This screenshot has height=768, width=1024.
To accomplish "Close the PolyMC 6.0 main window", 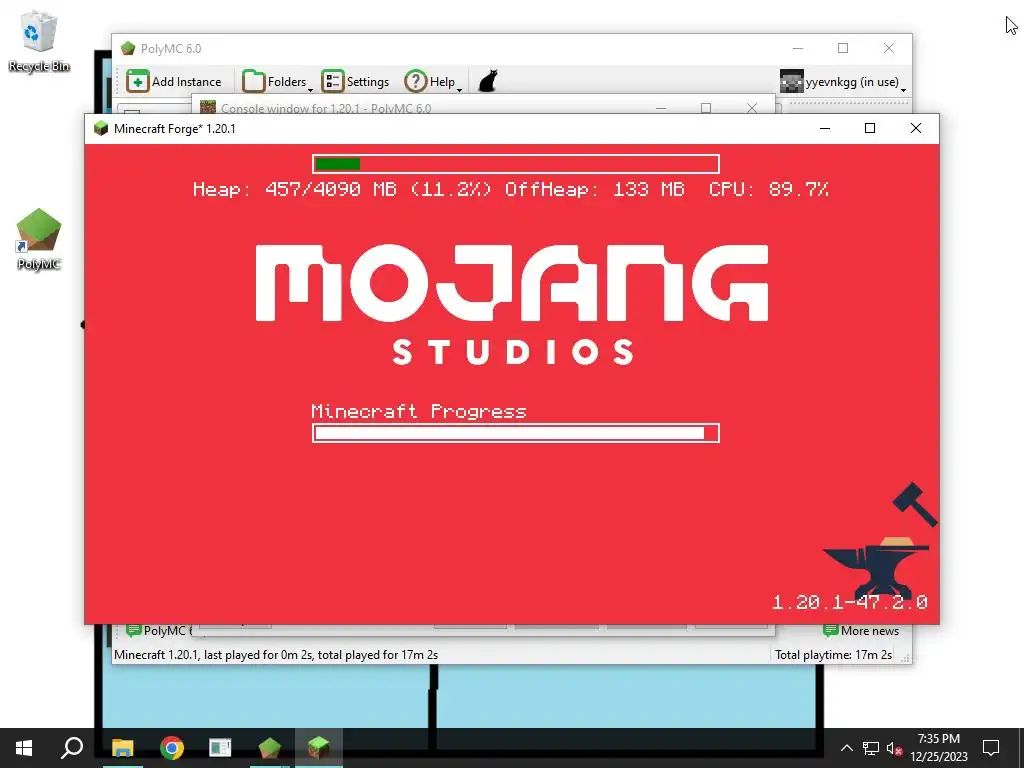I will [889, 48].
